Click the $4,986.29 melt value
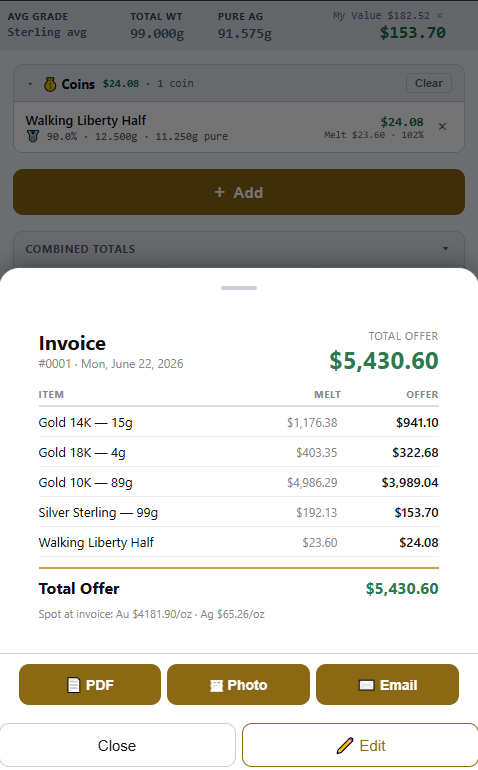 (x=312, y=482)
